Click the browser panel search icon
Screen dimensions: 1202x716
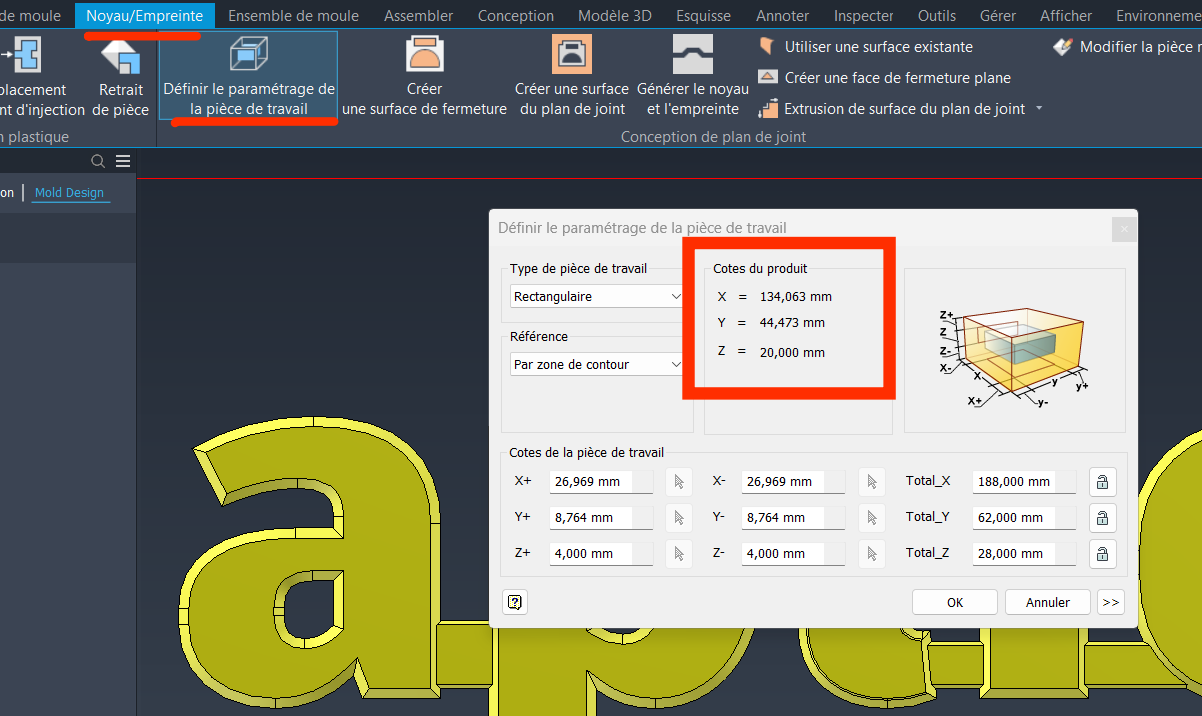coord(98,161)
